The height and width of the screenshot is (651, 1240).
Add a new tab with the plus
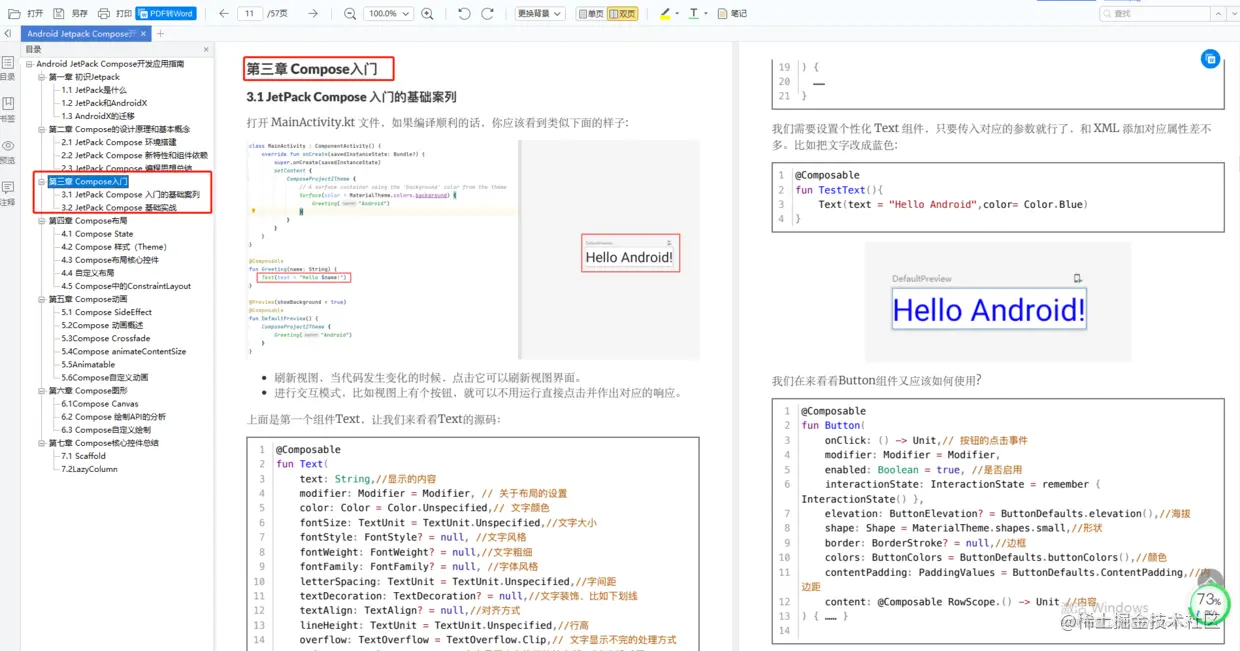(161, 34)
